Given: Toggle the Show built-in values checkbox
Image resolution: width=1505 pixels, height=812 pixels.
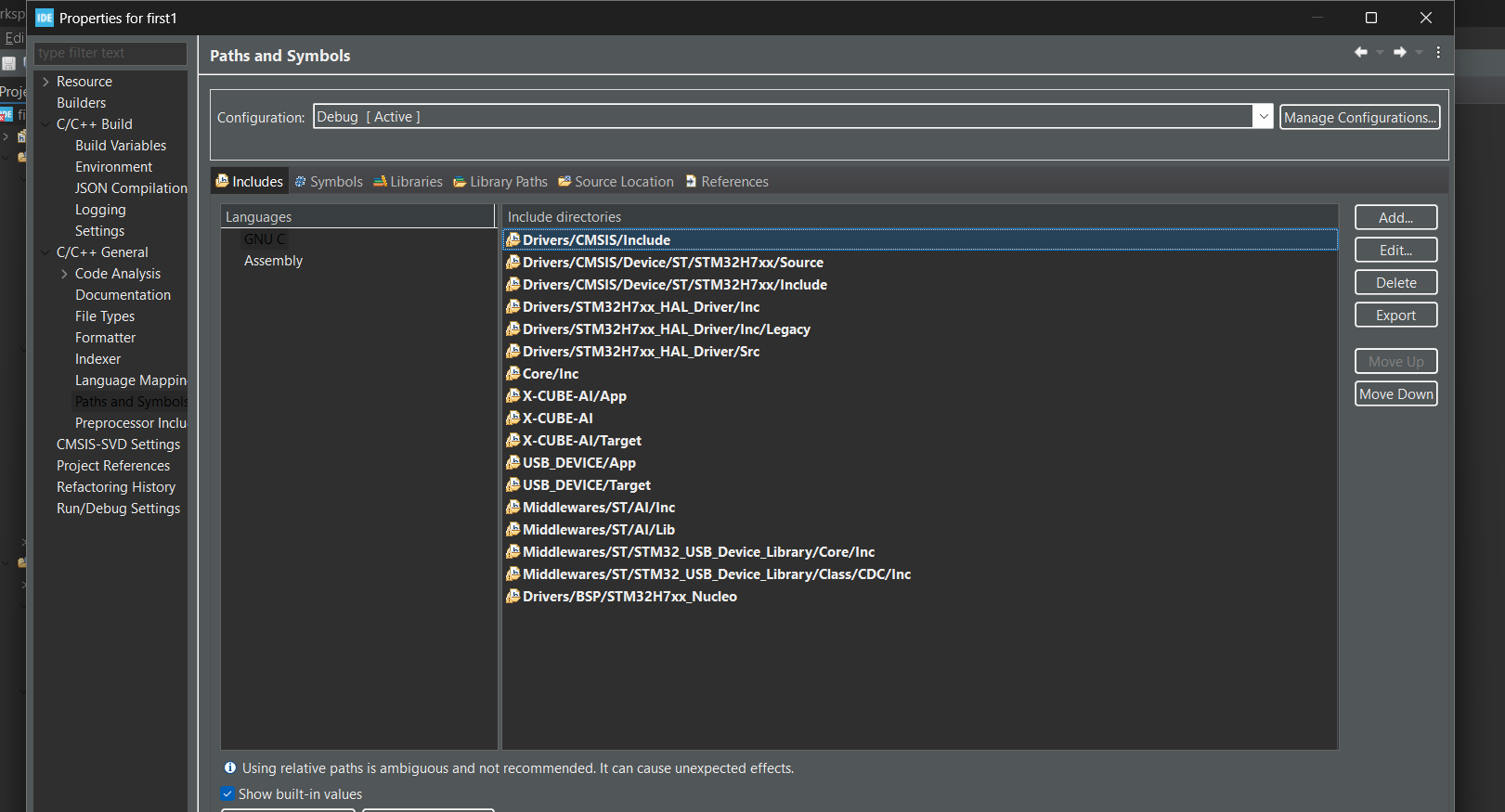Looking at the screenshot, I should click(x=227, y=794).
